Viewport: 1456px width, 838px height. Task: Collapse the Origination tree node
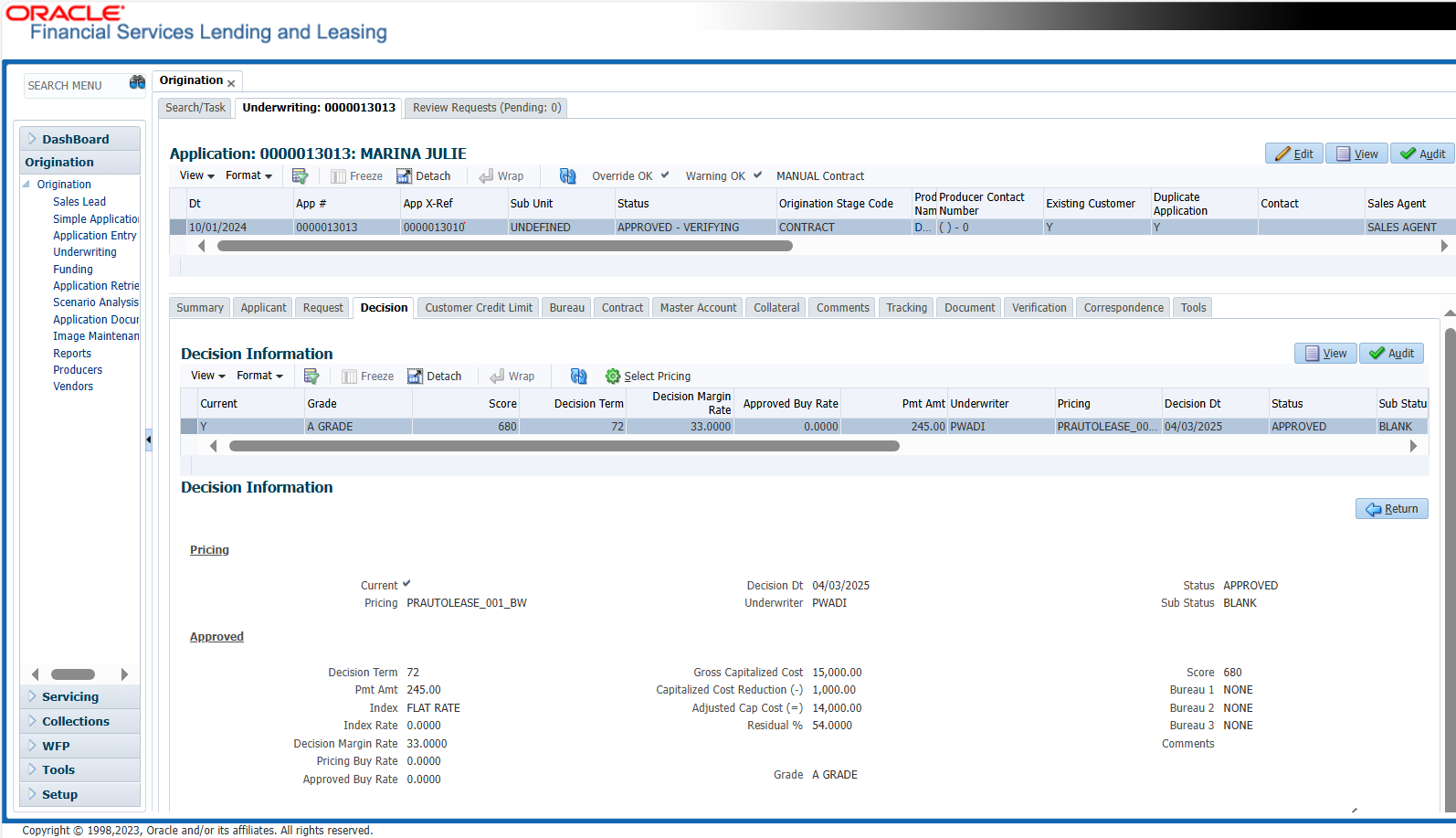tap(26, 185)
